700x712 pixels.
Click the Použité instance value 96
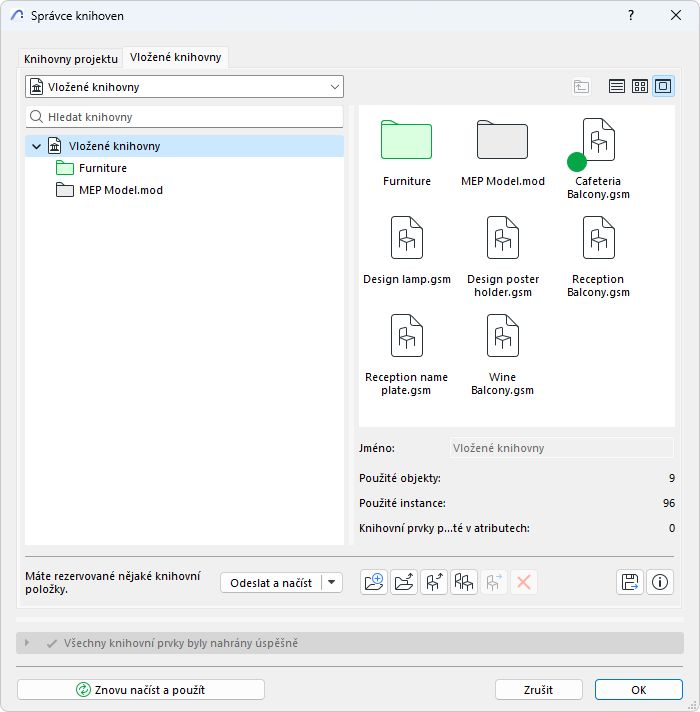[x=669, y=503]
